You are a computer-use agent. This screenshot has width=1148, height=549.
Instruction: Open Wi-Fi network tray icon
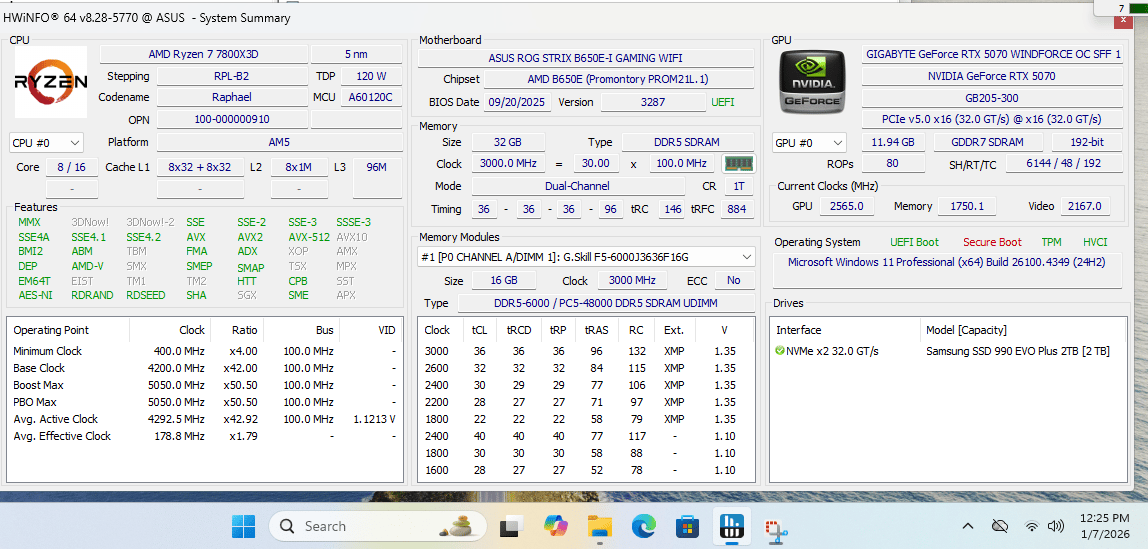click(1032, 526)
